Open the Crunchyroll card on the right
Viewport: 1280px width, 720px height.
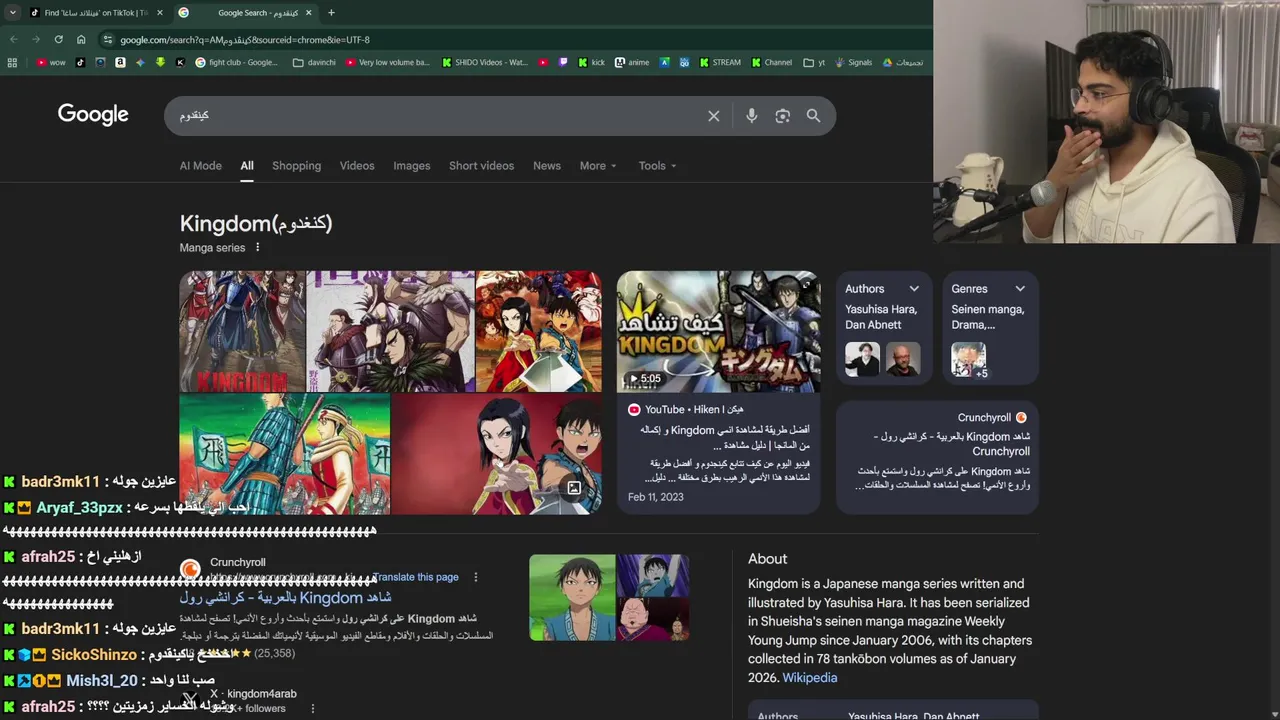point(937,457)
